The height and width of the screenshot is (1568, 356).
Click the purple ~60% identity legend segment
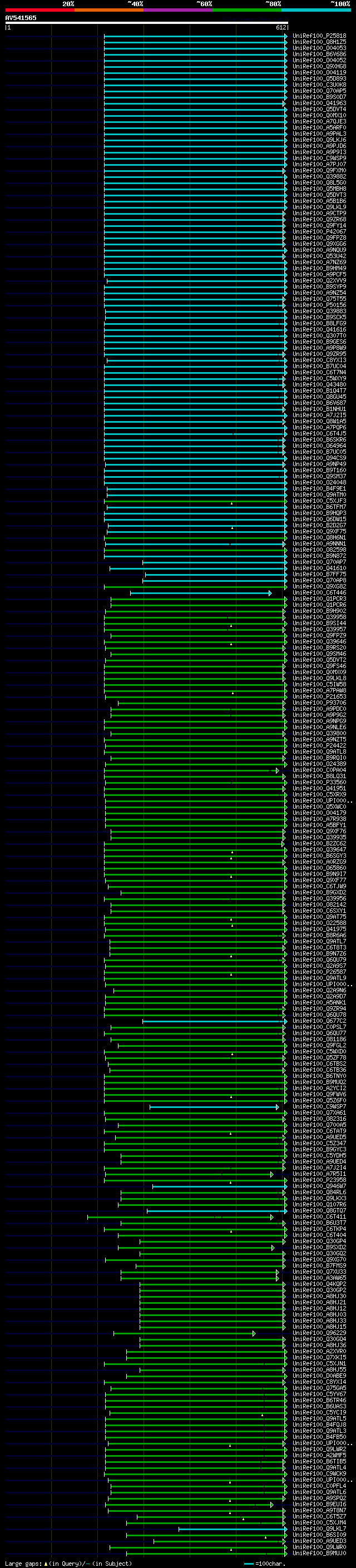coord(179,10)
